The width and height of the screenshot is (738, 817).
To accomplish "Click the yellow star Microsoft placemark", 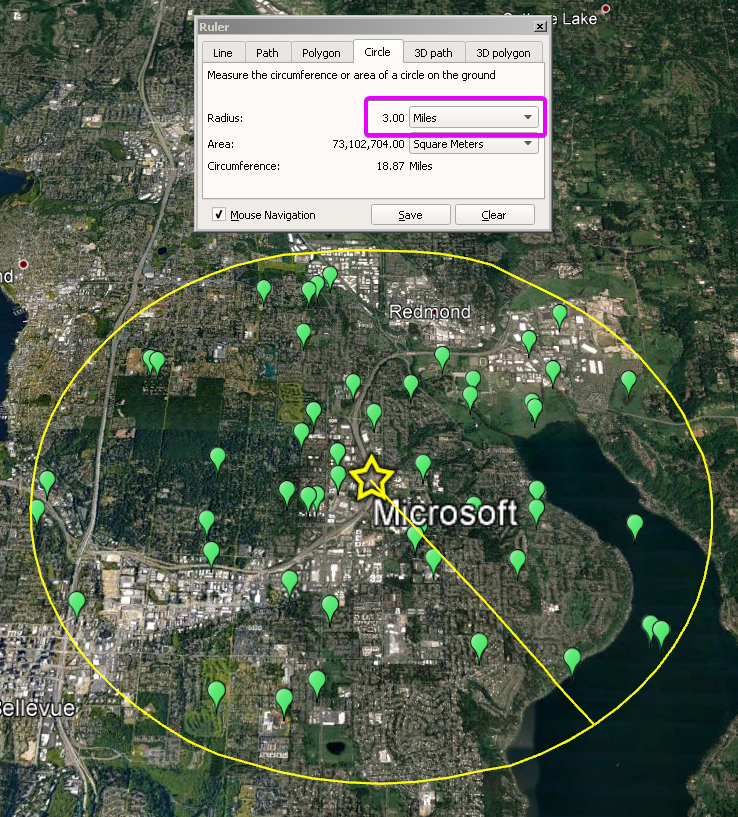I will tap(372, 478).
